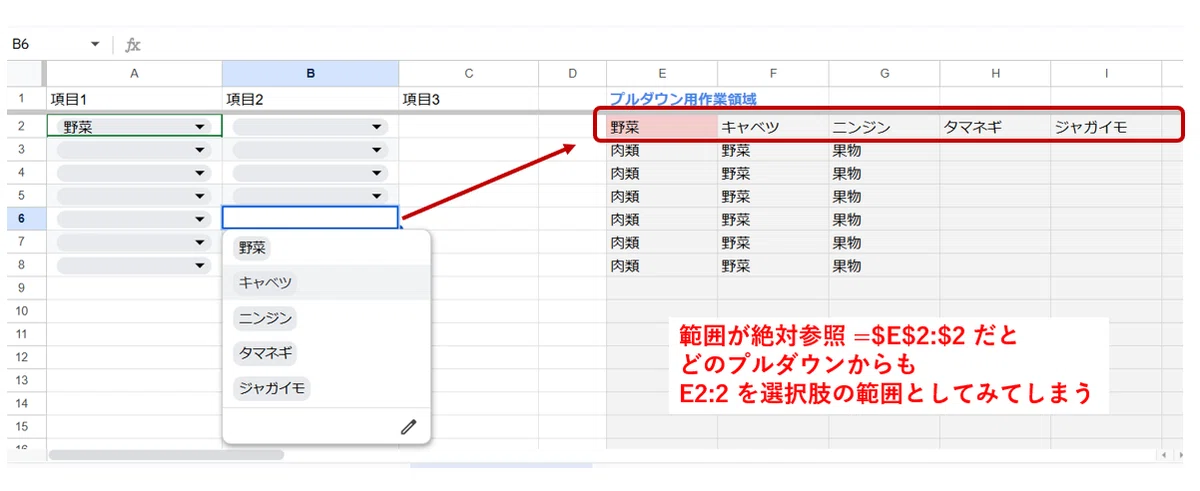Click the scroll right arrow at bottom
1200x491 pixels.
pos(1179,454)
